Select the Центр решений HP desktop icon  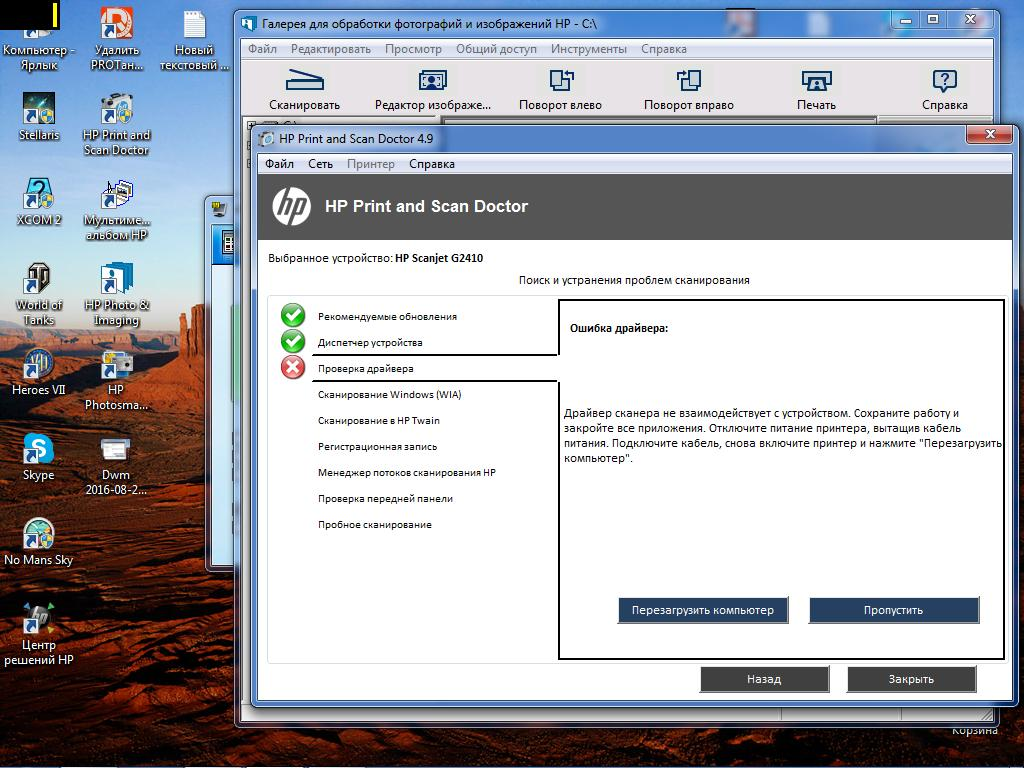(x=39, y=633)
